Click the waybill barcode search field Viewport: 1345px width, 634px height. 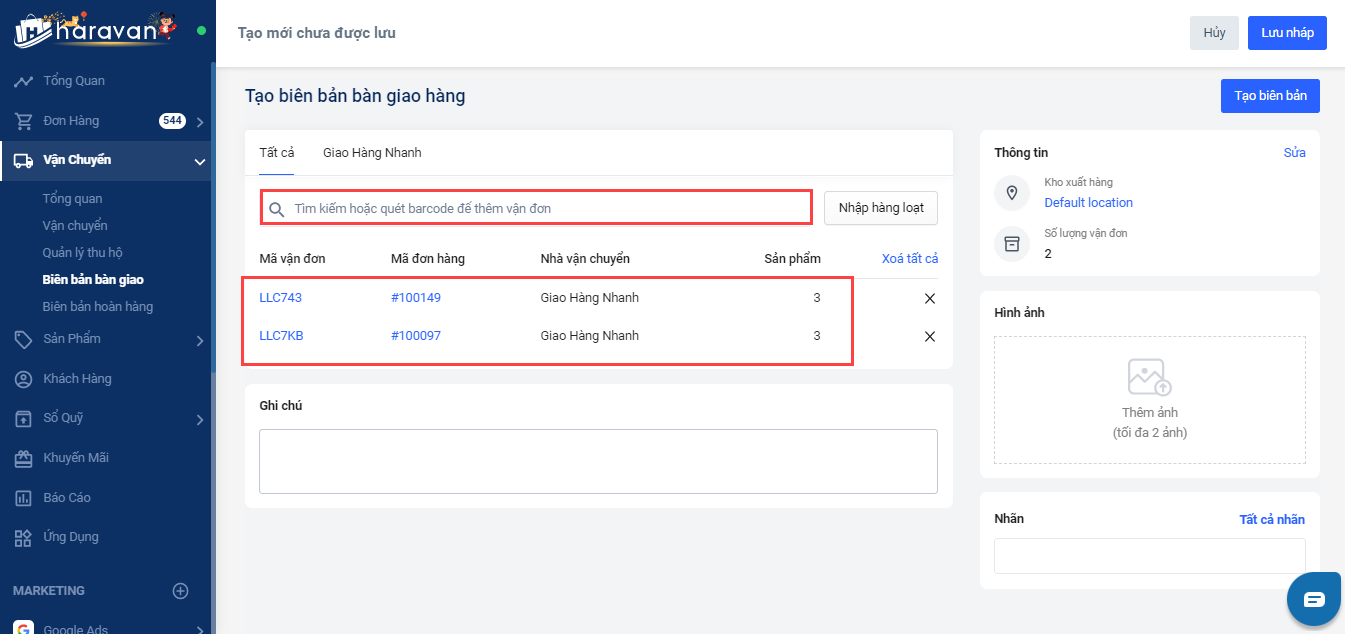pyautogui.click(x=540, y=208)
